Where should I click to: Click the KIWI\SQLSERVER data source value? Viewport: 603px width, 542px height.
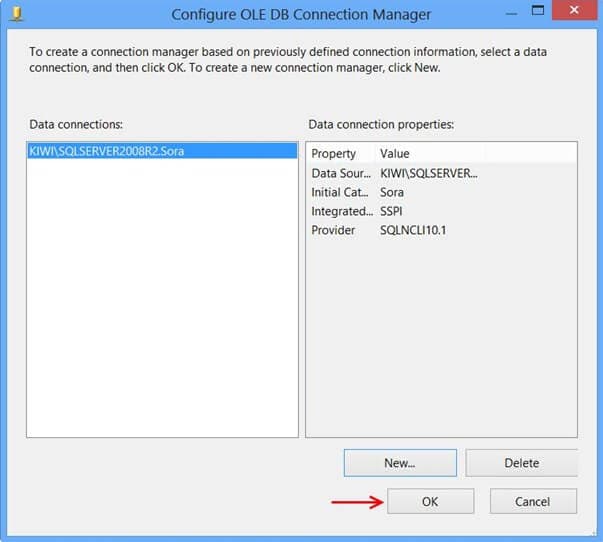pos(429,173)
